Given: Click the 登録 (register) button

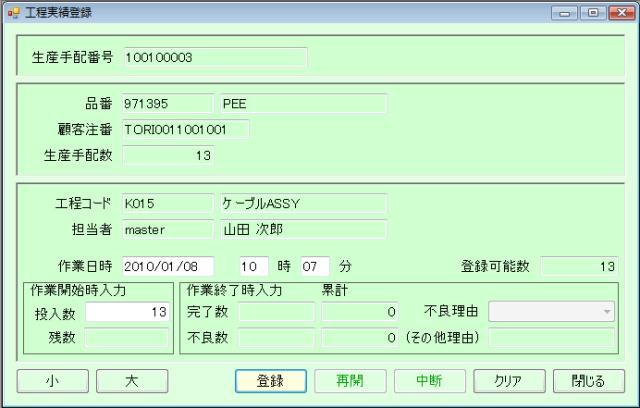Looking at the screenshot, I should point(268,381).
